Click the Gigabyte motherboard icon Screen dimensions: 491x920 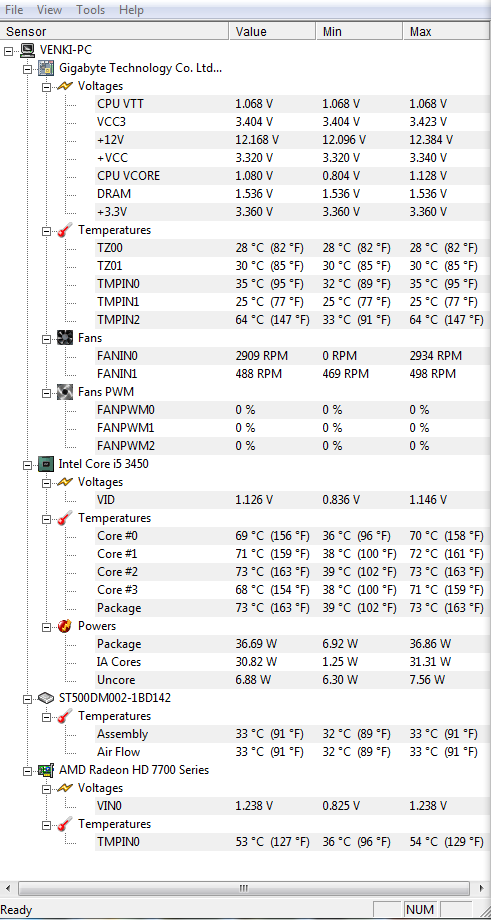coord(46,69)
